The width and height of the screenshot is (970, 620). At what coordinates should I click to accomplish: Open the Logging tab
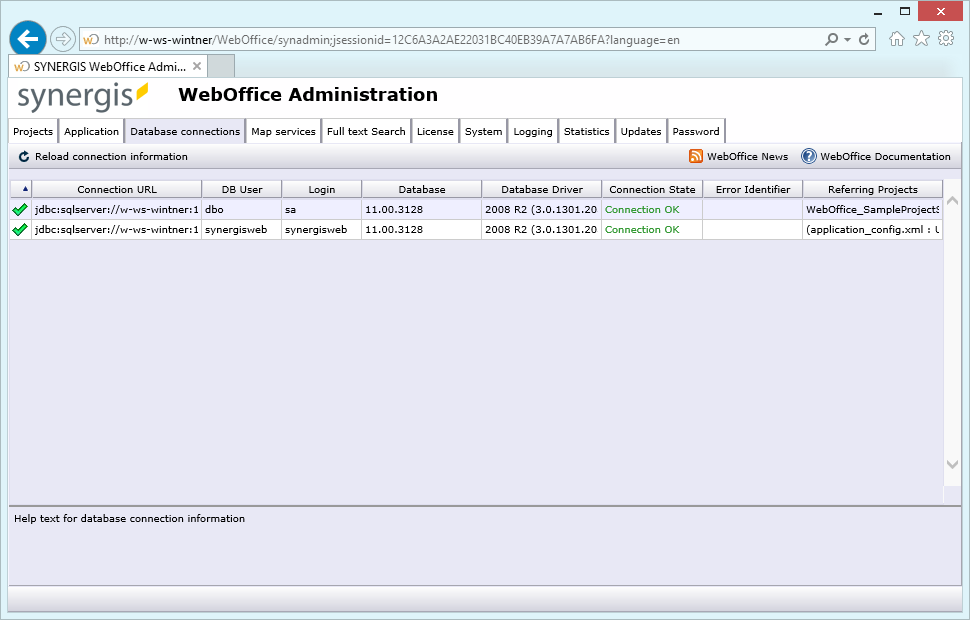532,131
